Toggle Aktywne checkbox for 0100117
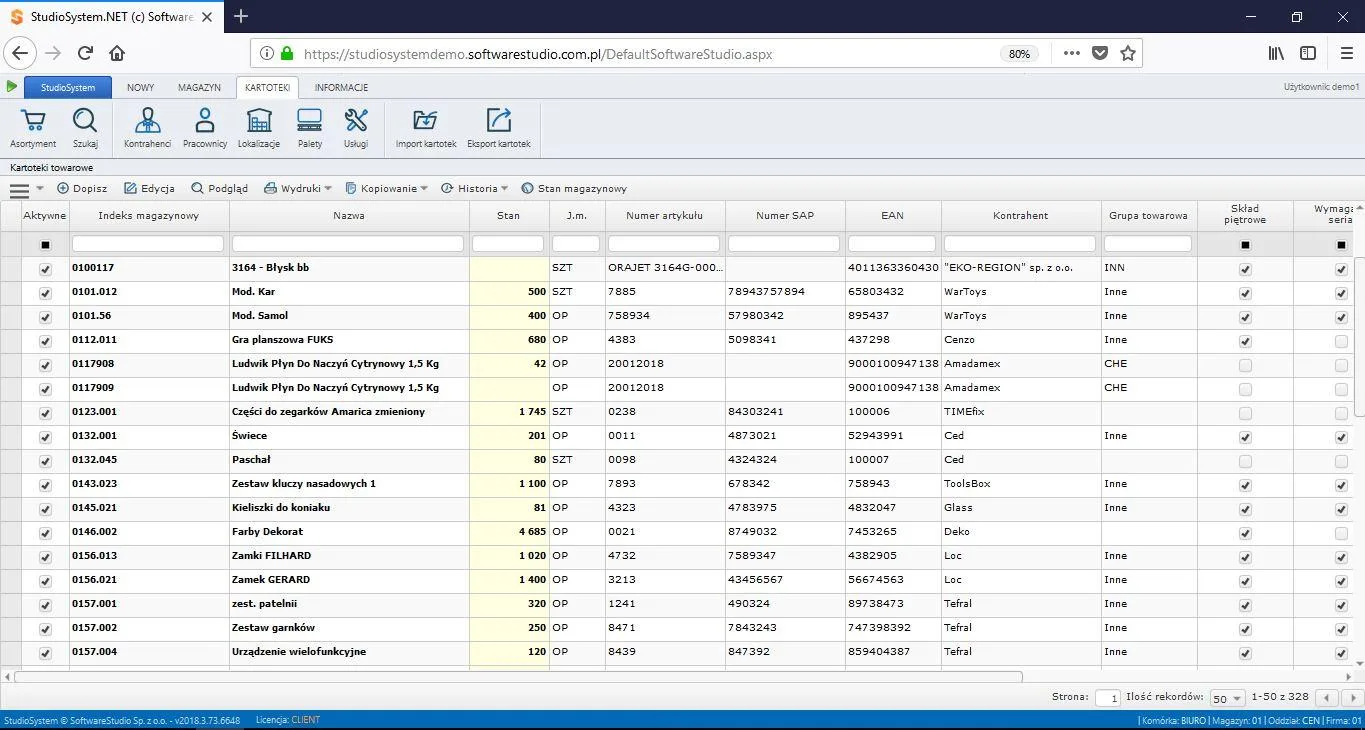The width and height of the screenshot is (1365, 730). coord(45,269)
